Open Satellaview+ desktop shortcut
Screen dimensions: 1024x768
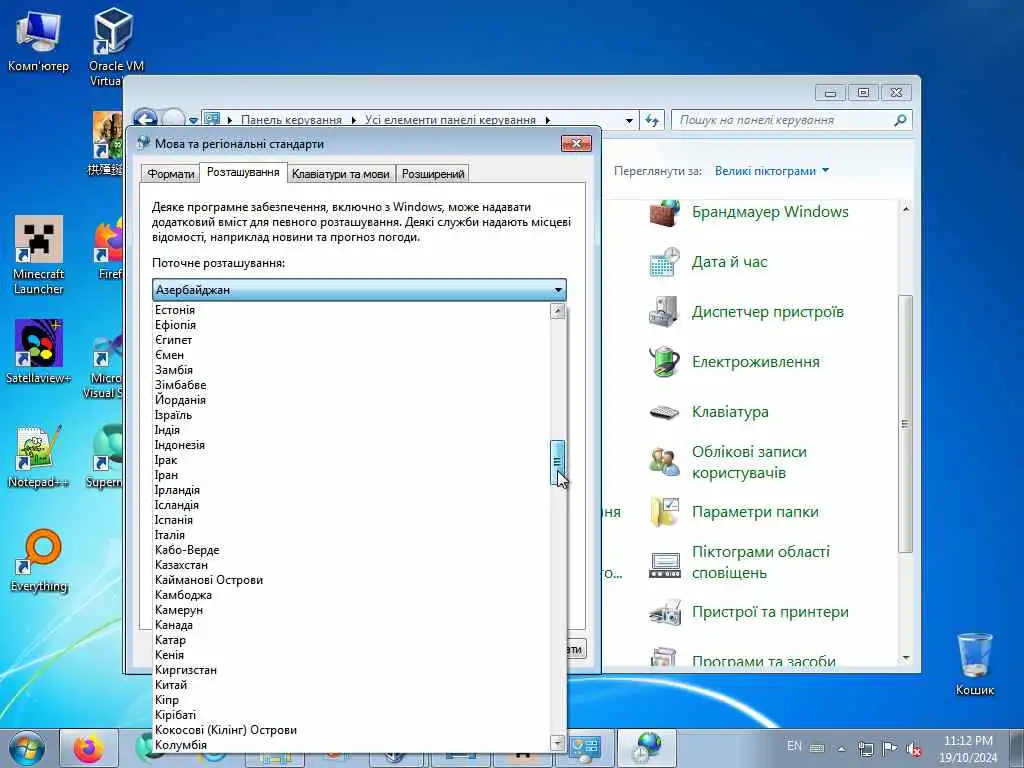(x=38, y=350)
